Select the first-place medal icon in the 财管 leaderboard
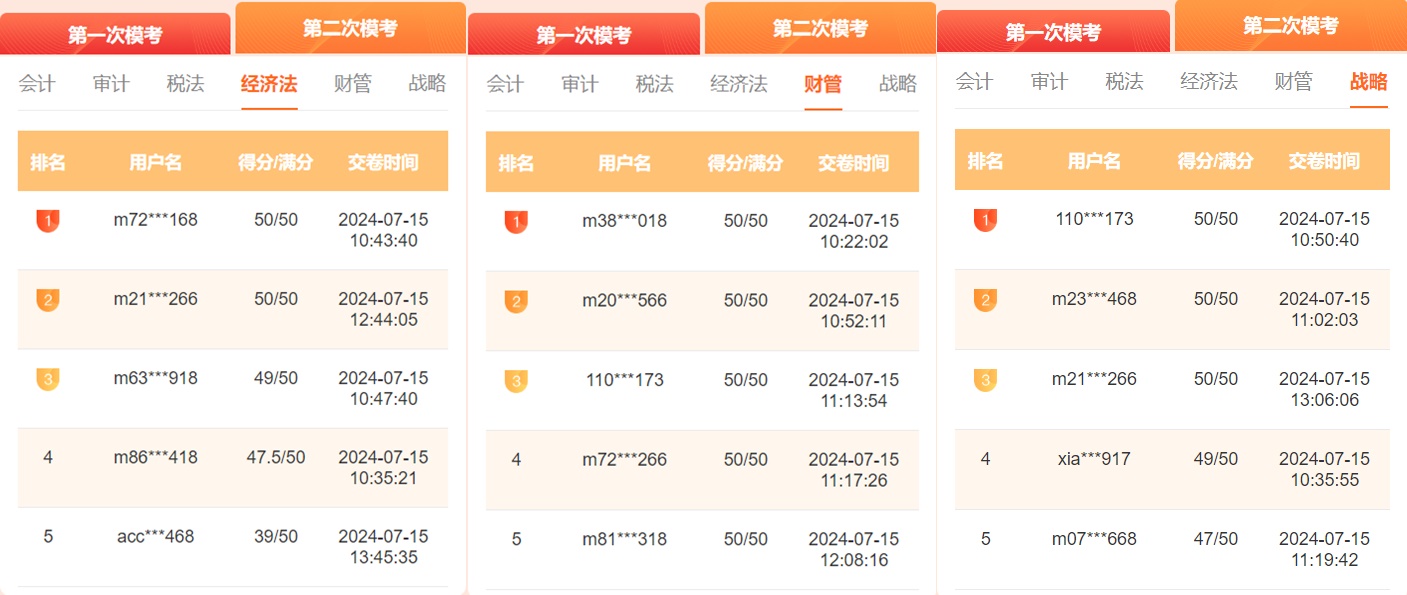1407x595 pixels. [x=516, y=222]
